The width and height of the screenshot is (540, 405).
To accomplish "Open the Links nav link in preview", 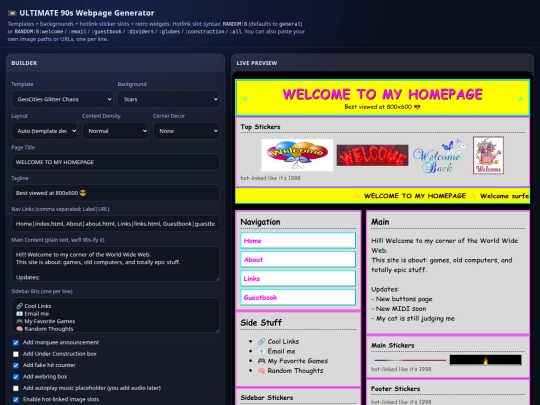I will coord(298,278).
